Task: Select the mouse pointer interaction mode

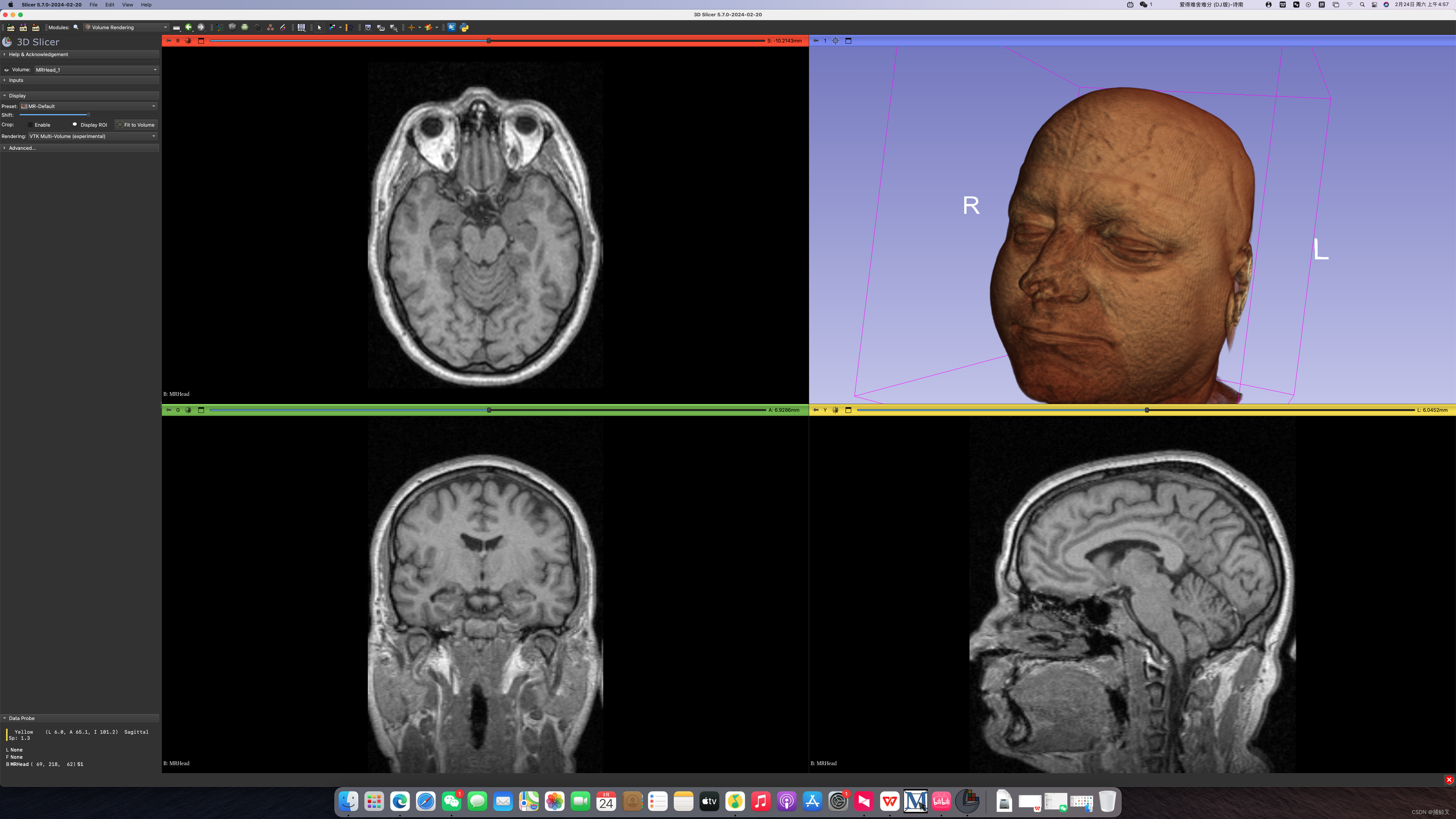Action: 319,27
